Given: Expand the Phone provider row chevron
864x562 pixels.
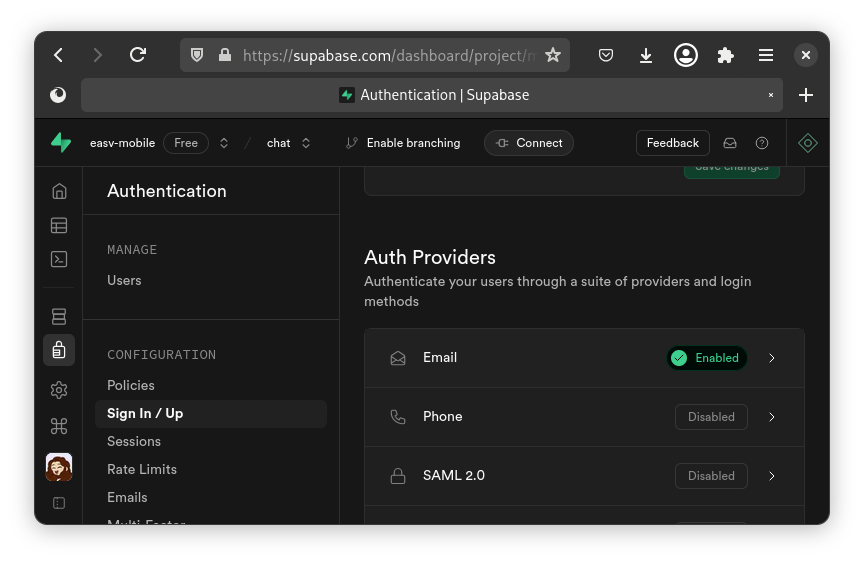Looking at the screenshot, I should 771,417.
